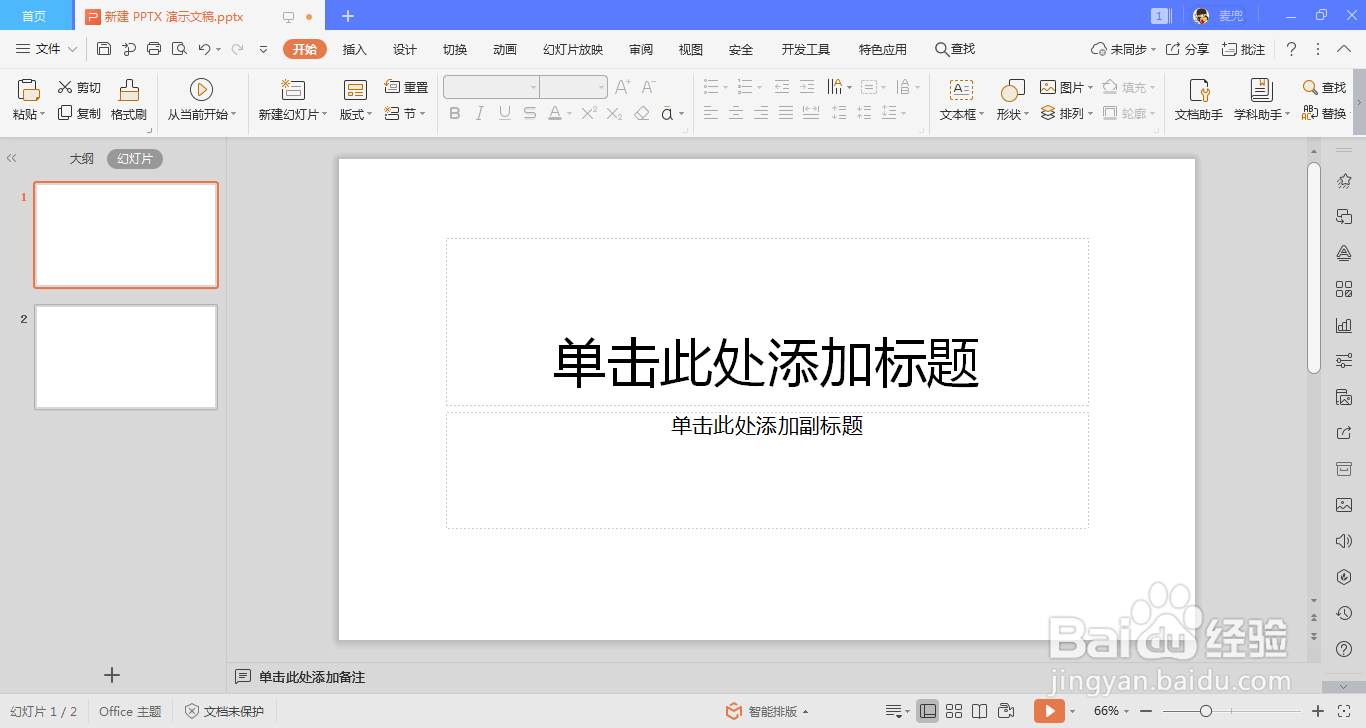
Task: Switch to the Outline (大纲) panel tab
Action: [x=82, y=158]
